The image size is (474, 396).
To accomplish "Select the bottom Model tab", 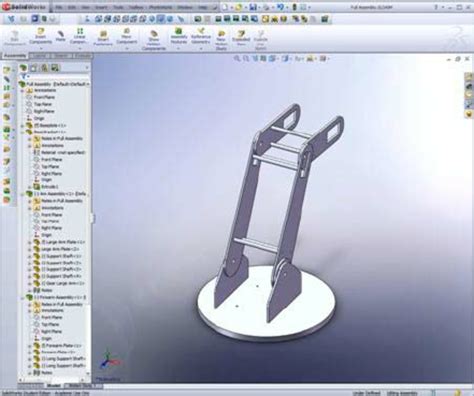I will (x=53, y=386).
